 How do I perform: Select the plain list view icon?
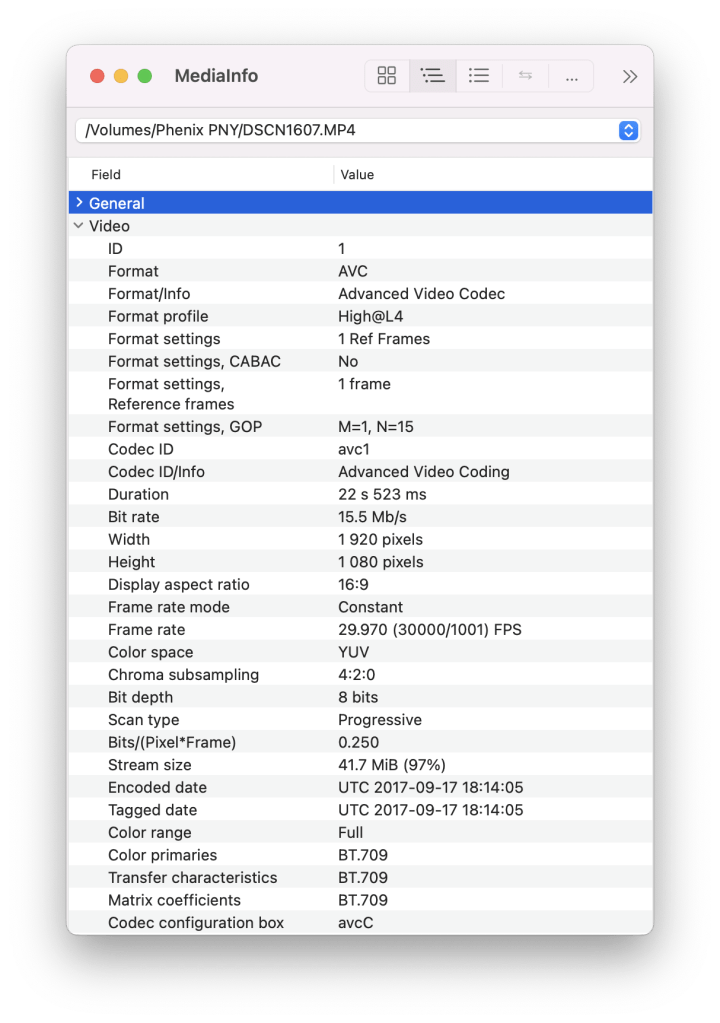tap(479, 76)
